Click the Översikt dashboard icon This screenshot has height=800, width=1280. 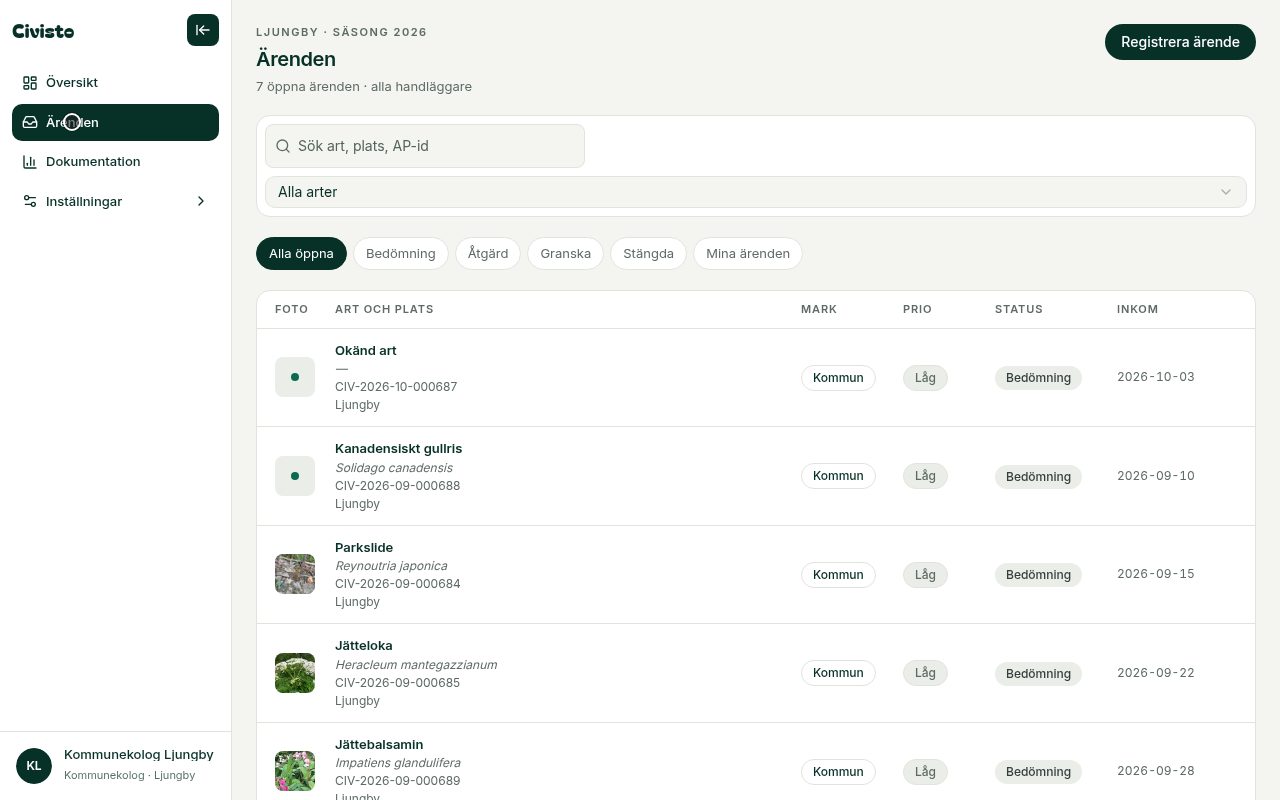30,83
